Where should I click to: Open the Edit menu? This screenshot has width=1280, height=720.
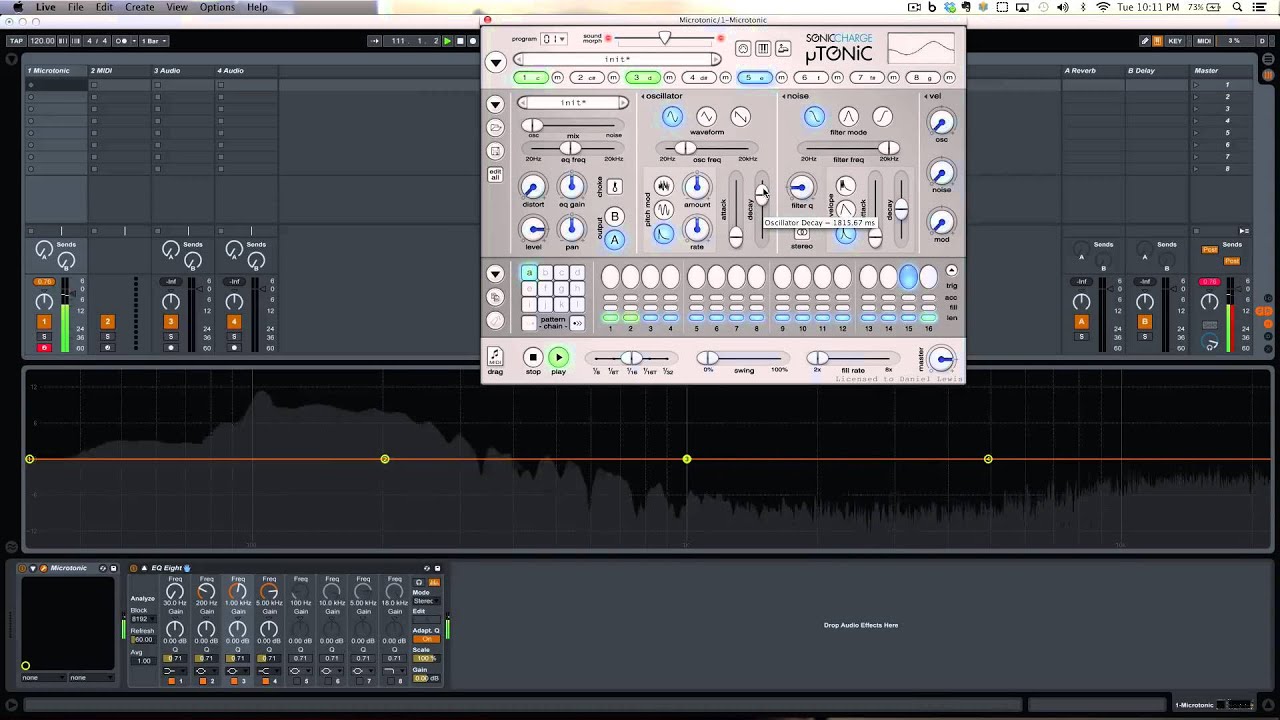[104, 7]
